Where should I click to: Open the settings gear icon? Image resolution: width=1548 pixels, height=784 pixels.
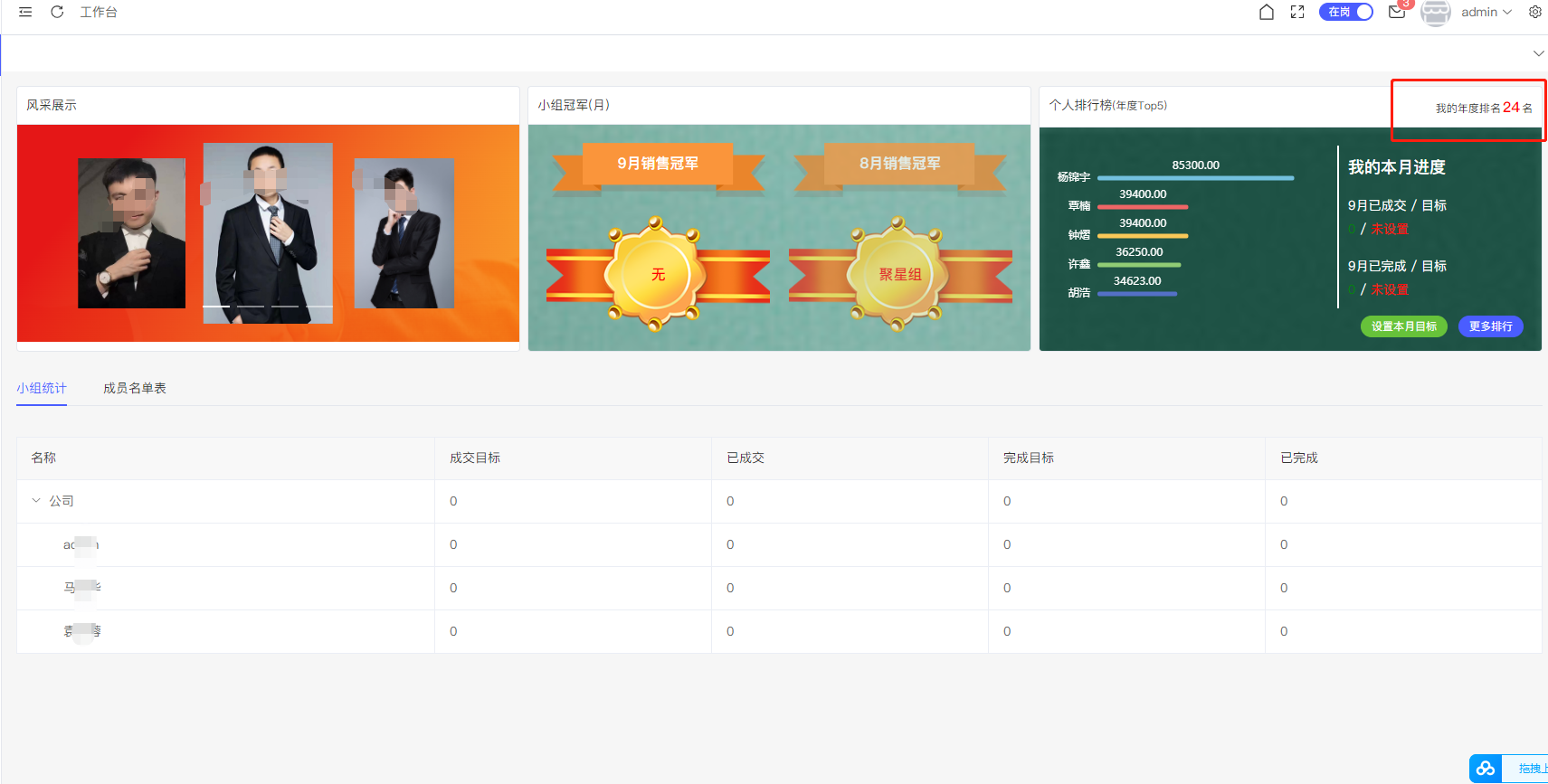click(x=1535, y=12)
